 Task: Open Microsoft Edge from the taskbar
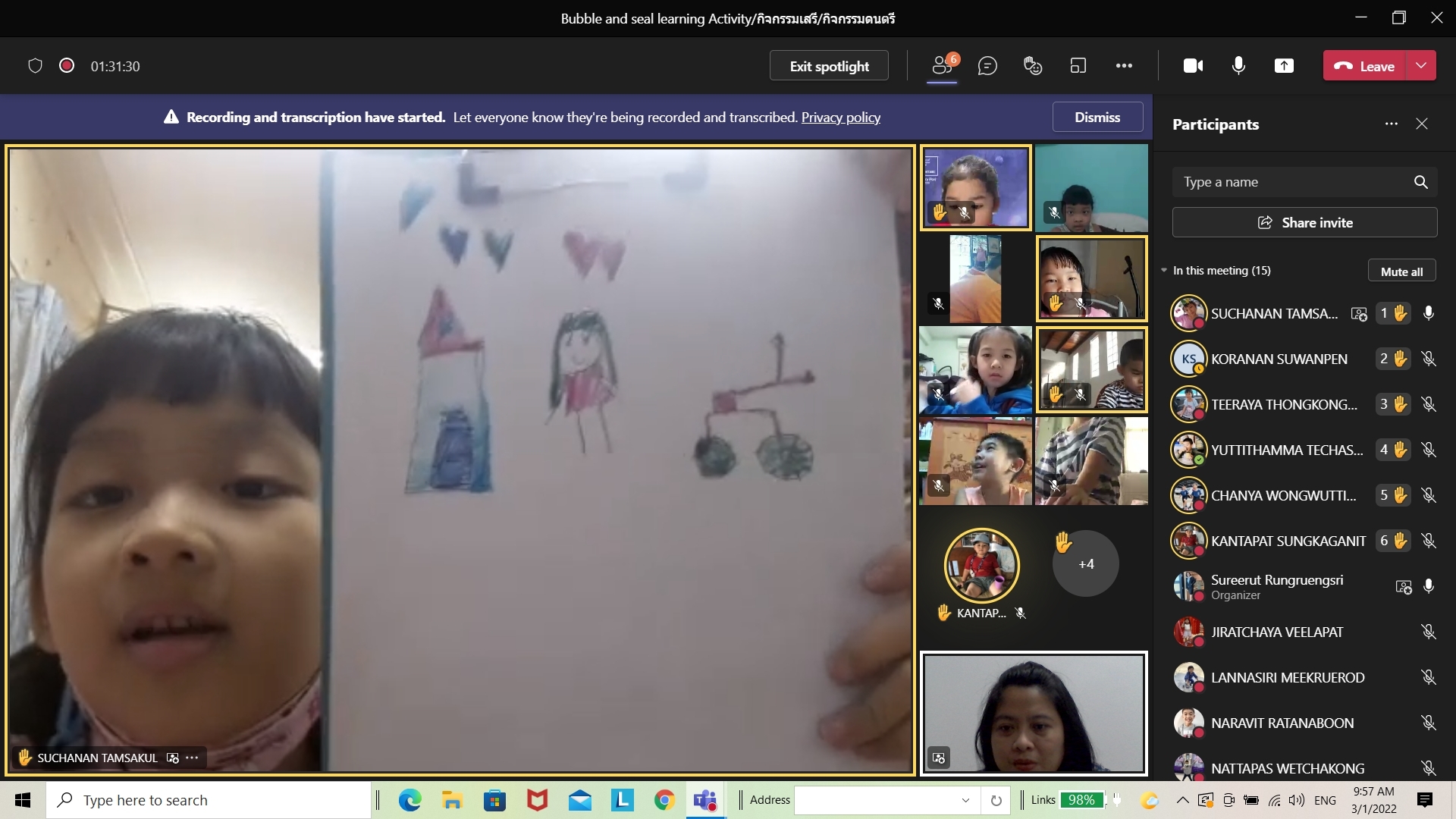pos(409,800)
